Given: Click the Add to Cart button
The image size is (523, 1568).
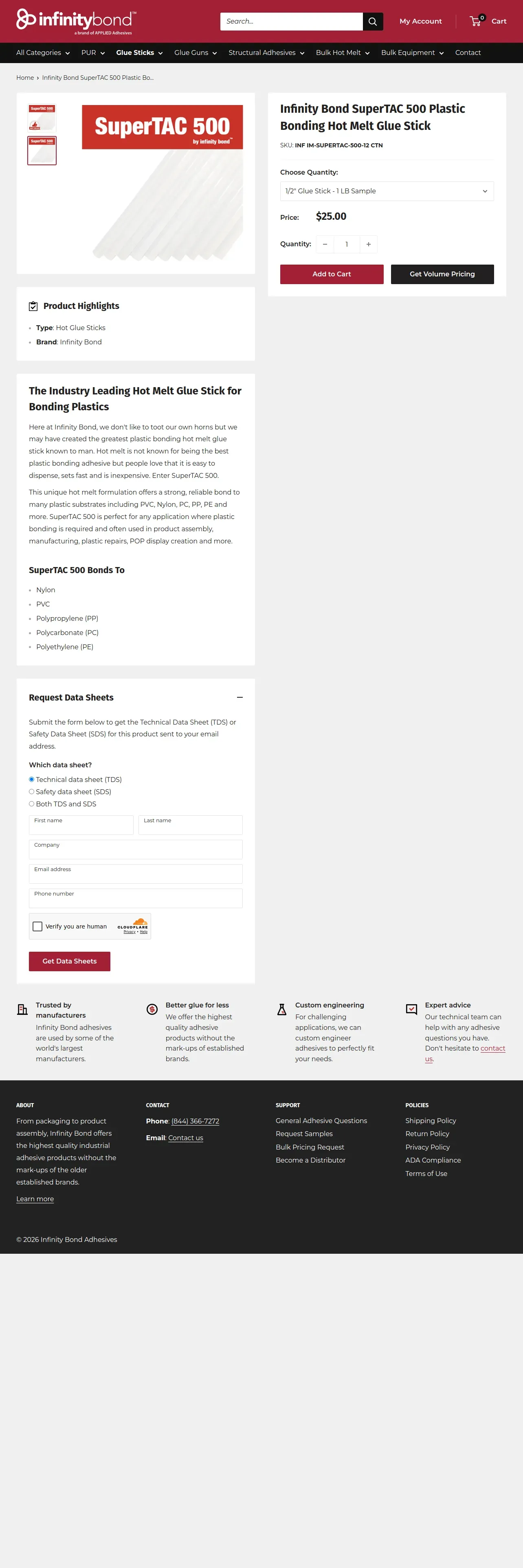Looking at the screenshot, I should click(x=332, y=274).
